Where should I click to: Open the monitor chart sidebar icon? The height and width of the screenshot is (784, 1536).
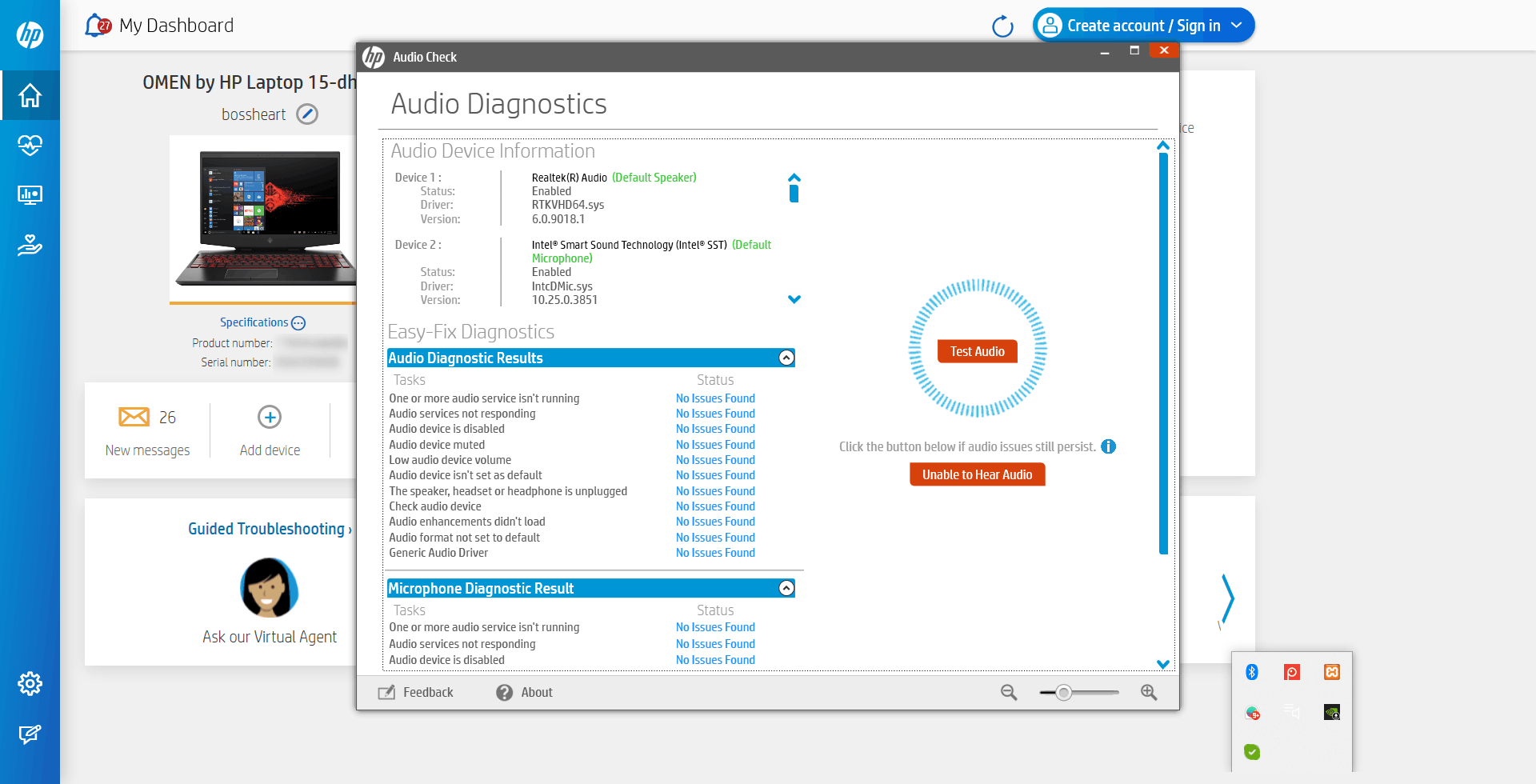[x=30, y=194]
